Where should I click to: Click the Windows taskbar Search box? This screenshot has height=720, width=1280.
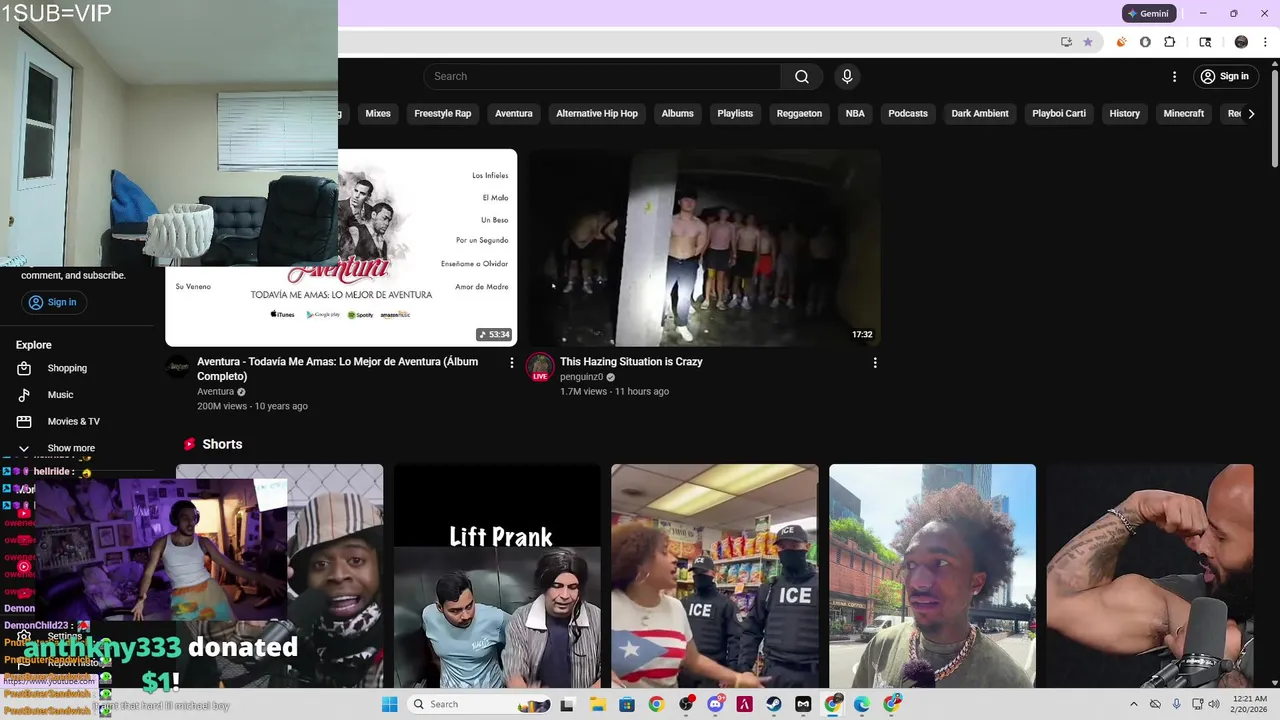pos(481,704)
